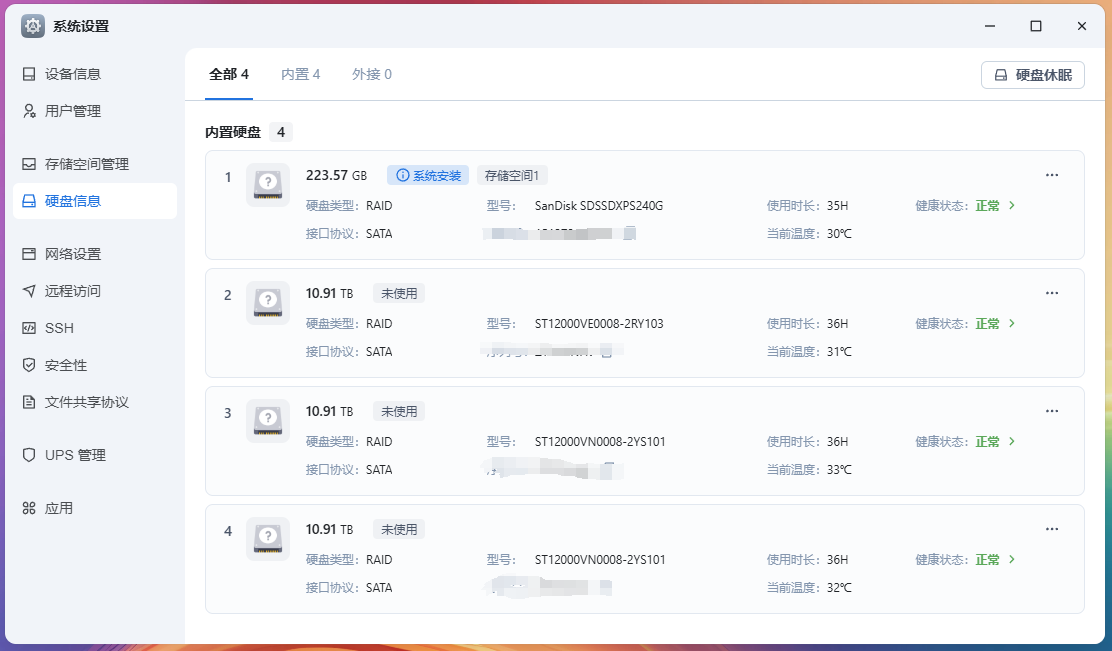1112x651 pixels.
Task: Open 用户管理 in the sidebar
Action: pyautogui.click(x=72, y=111)
